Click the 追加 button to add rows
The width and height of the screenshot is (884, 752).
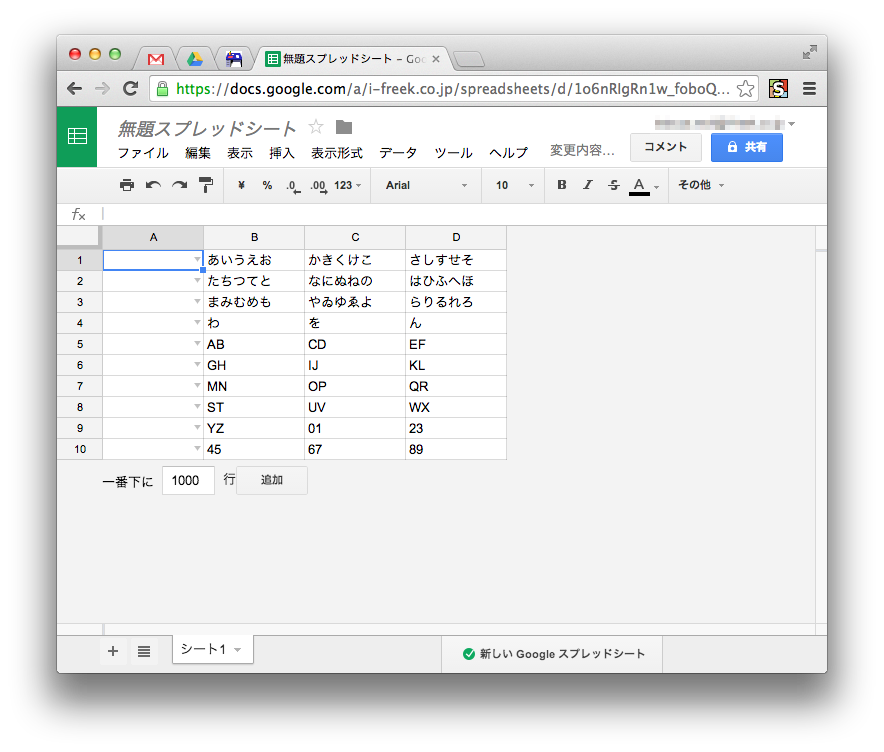pos(271,480)
